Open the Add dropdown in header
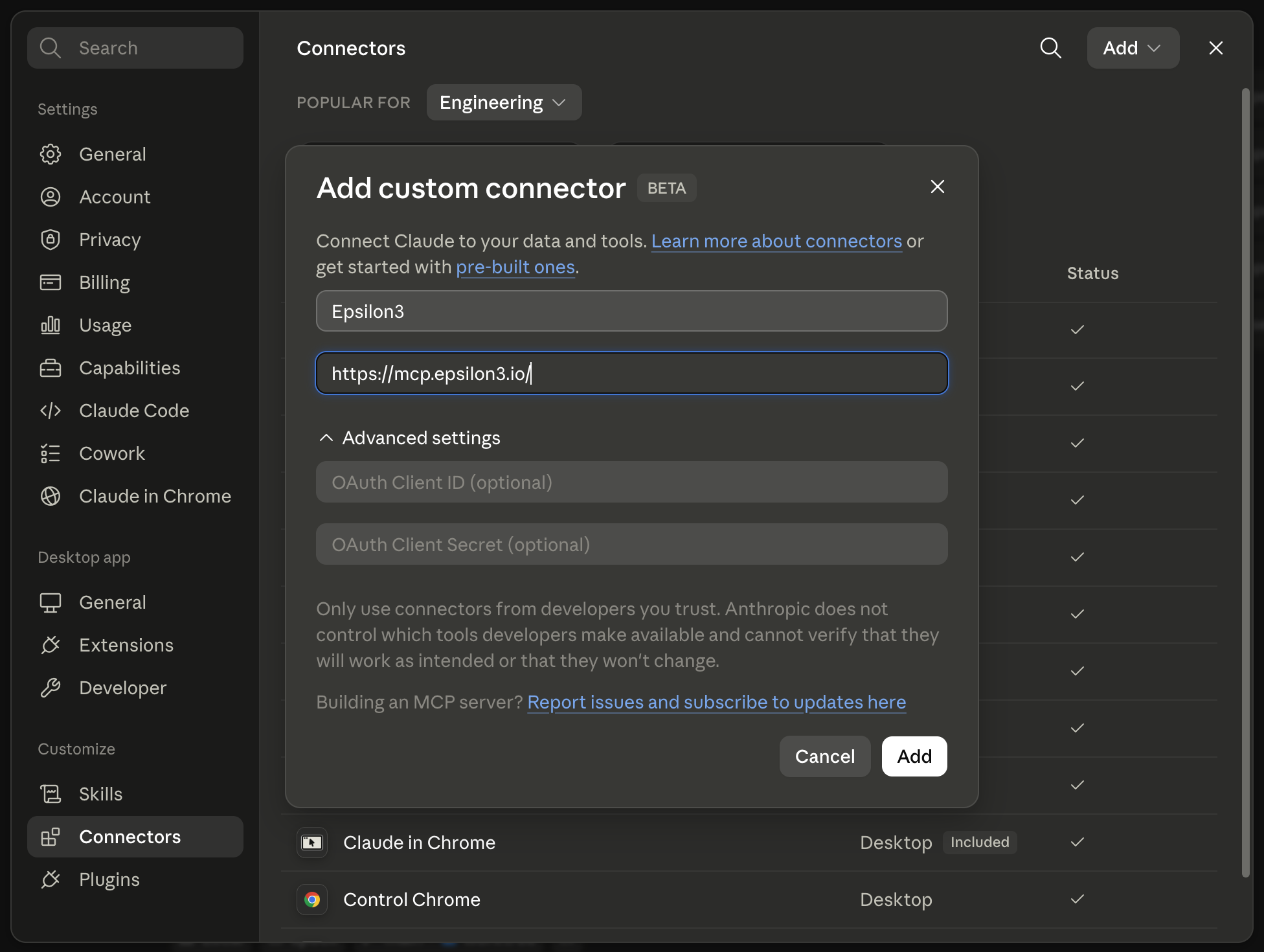This screenshot has width=1264, height=952. tap(1133, 48)
